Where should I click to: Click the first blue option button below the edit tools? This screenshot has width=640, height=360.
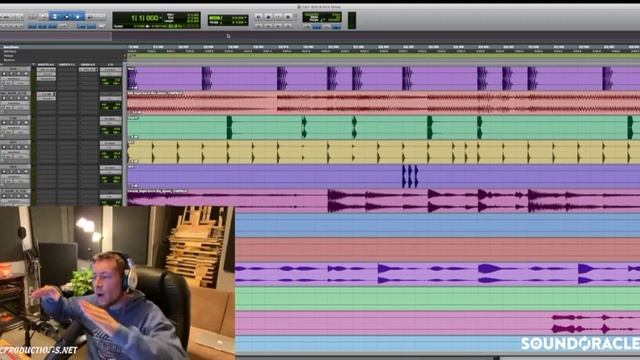(32, 26)
